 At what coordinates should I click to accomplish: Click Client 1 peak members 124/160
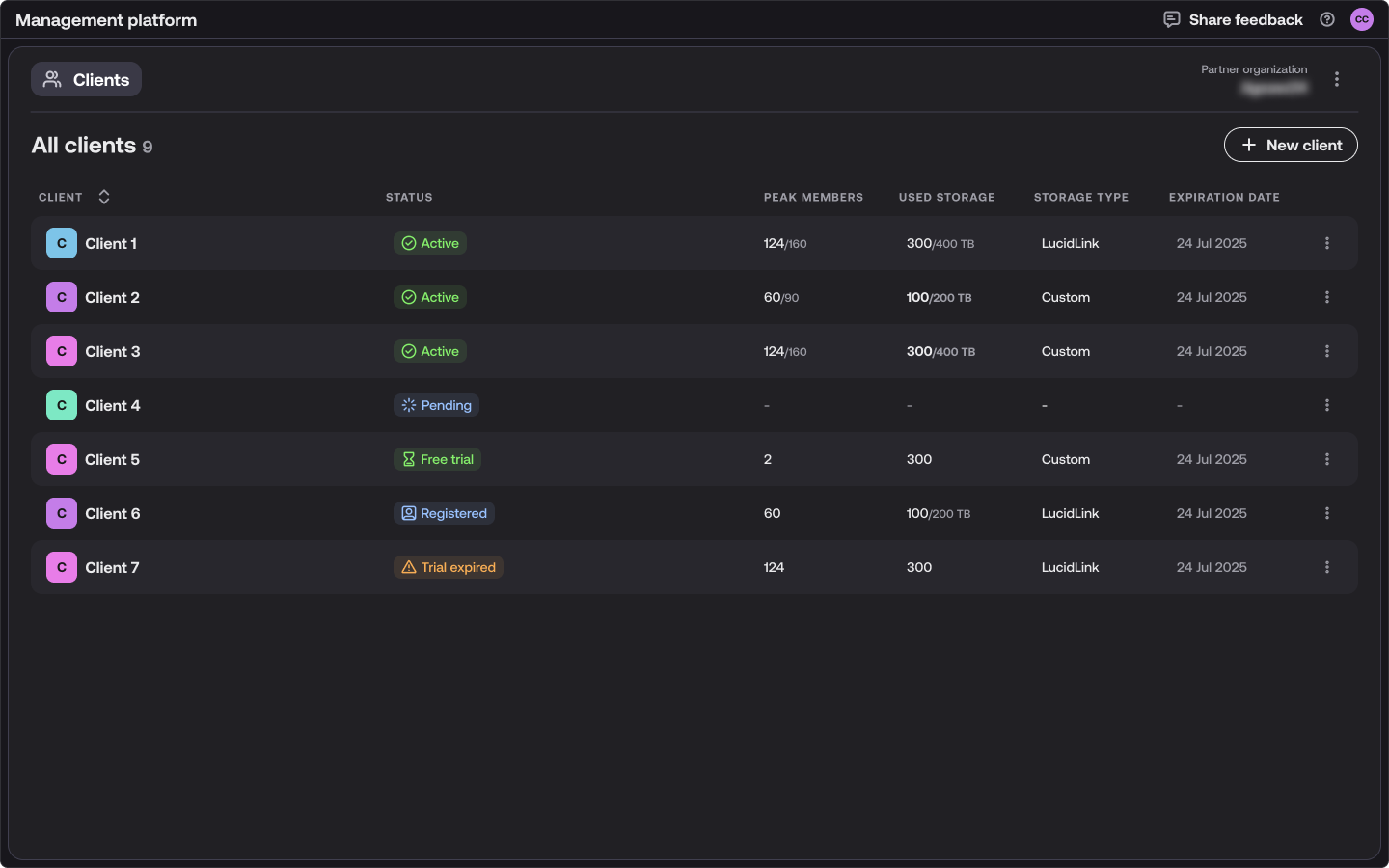click(785, 243)
